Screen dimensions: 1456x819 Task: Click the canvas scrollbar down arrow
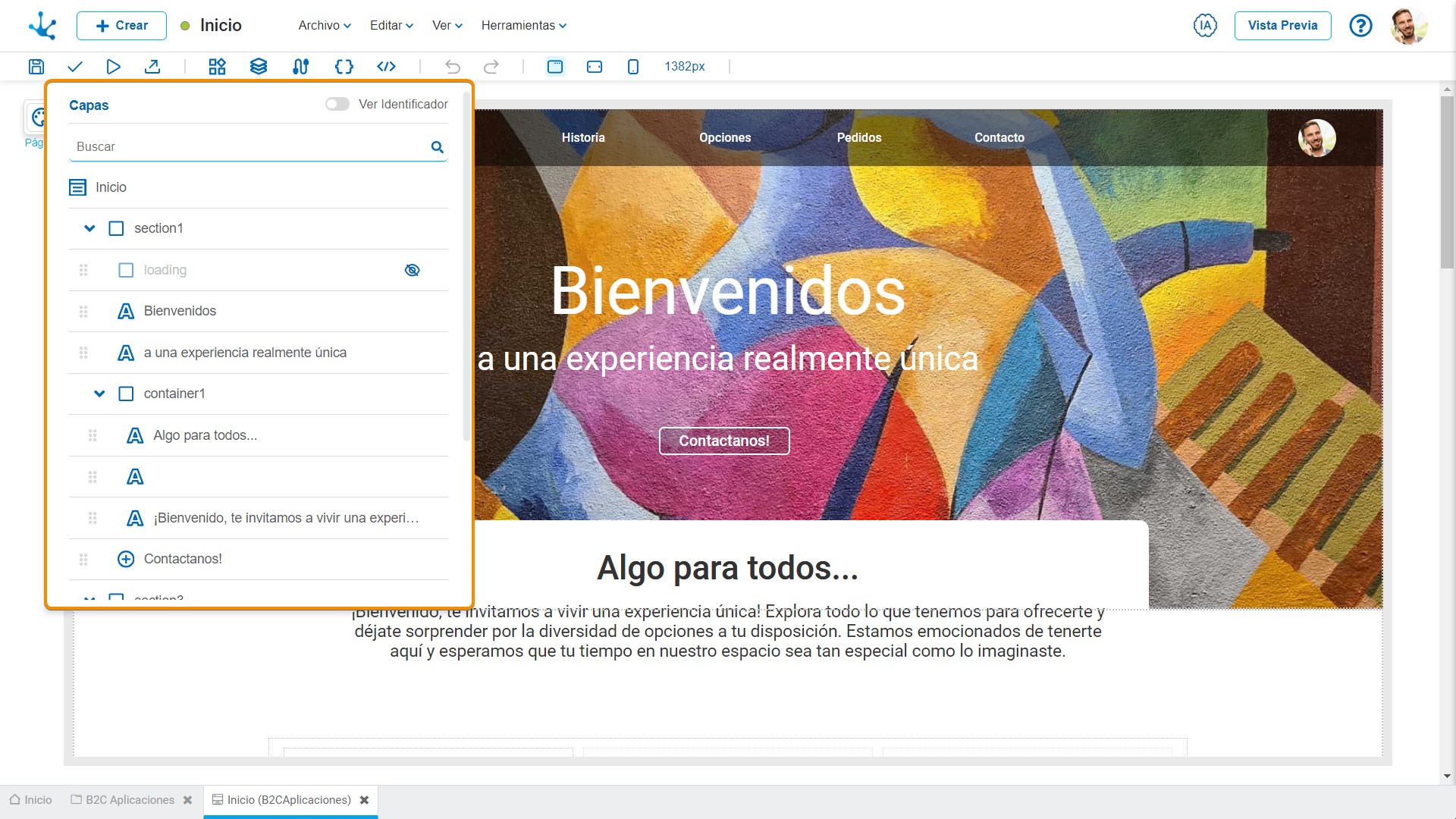point(1447,776)
